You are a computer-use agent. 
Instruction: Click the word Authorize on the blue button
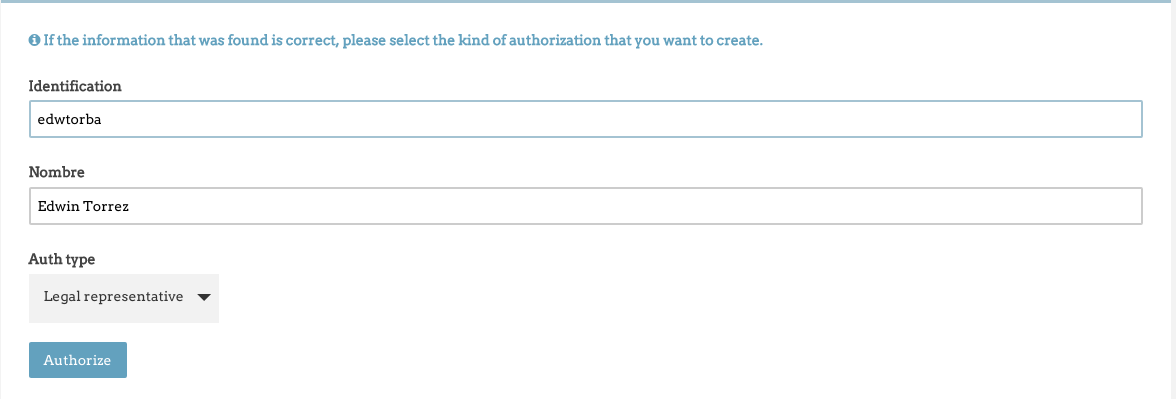coord(77,360)
